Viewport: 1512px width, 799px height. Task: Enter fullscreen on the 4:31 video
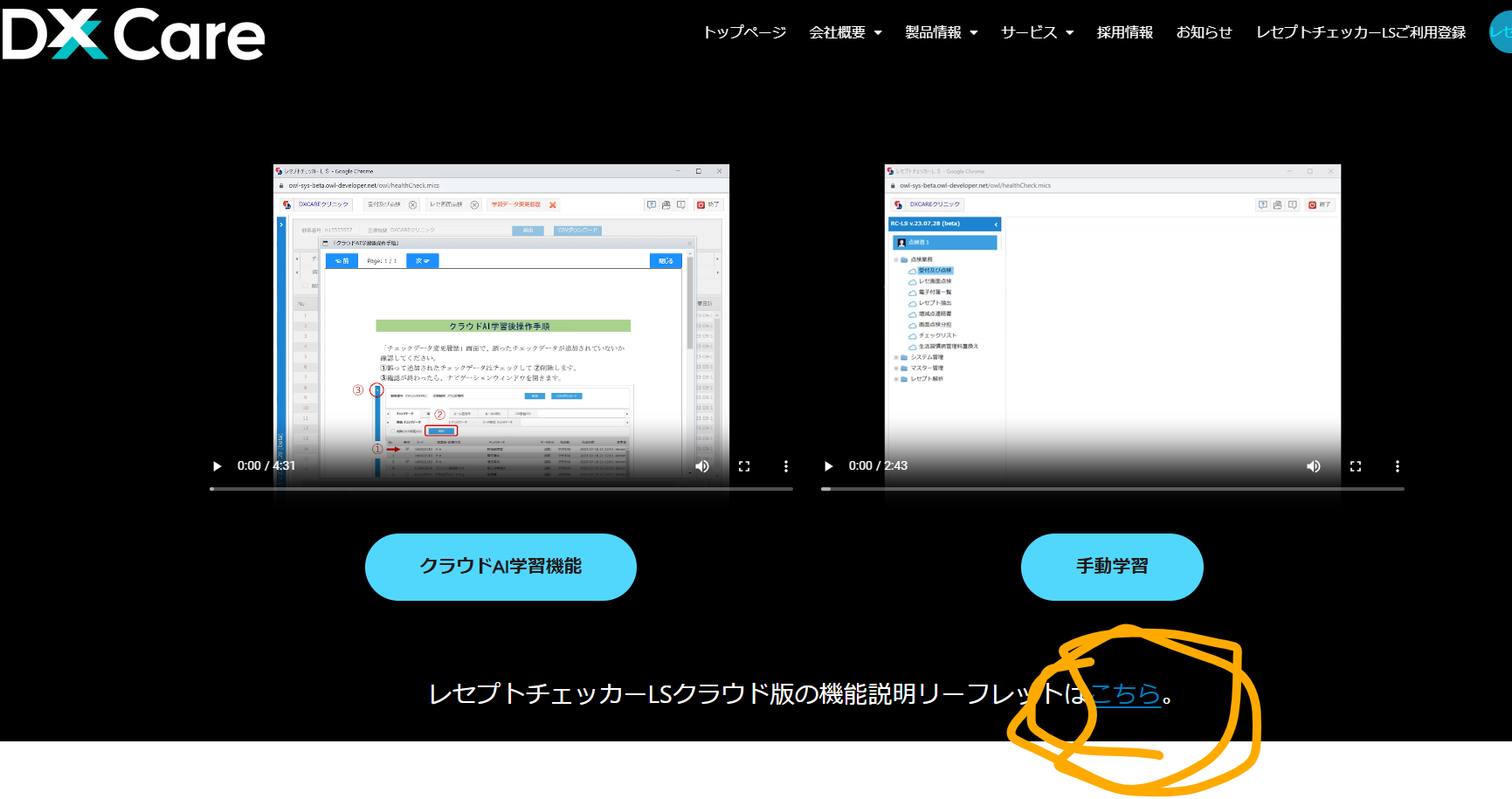pos(744,466)
